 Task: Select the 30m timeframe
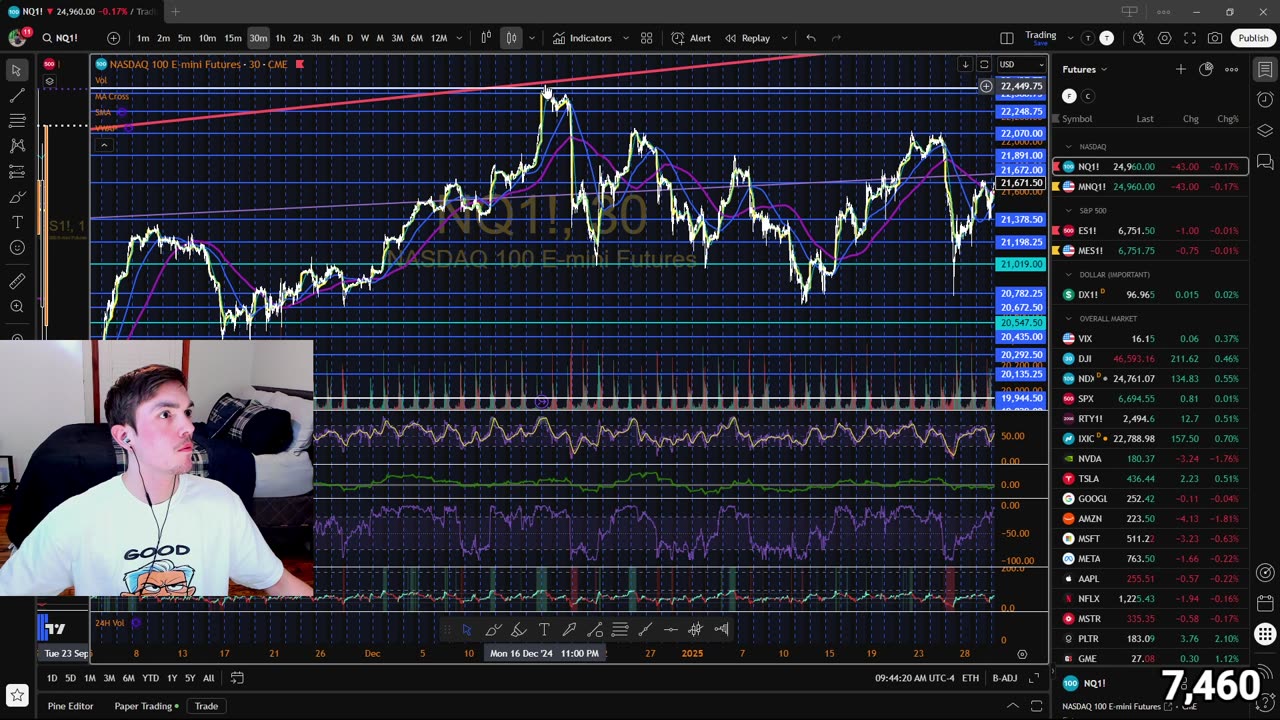coord(258,38)
